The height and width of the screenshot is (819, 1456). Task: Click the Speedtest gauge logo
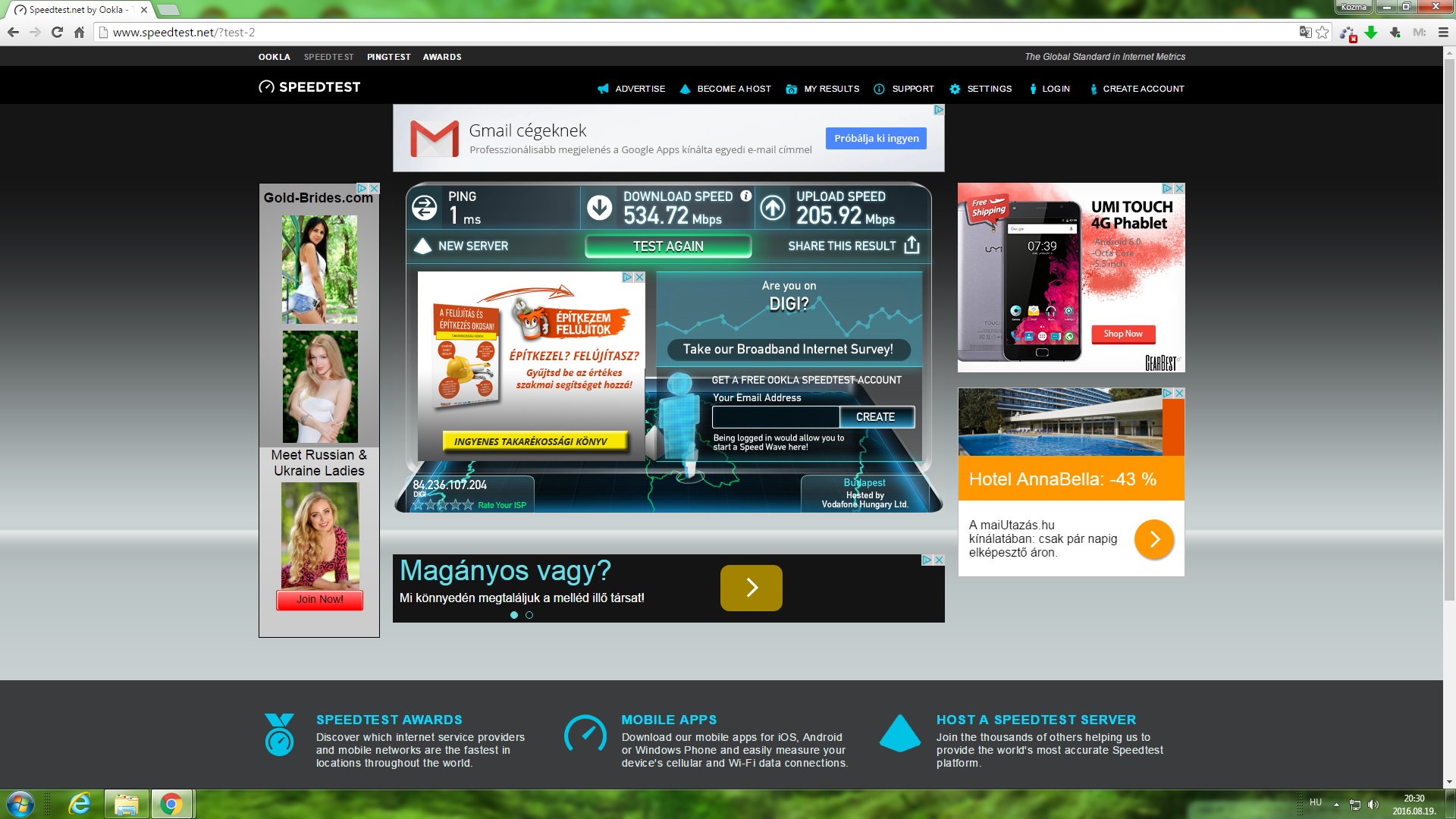point(266,87)
